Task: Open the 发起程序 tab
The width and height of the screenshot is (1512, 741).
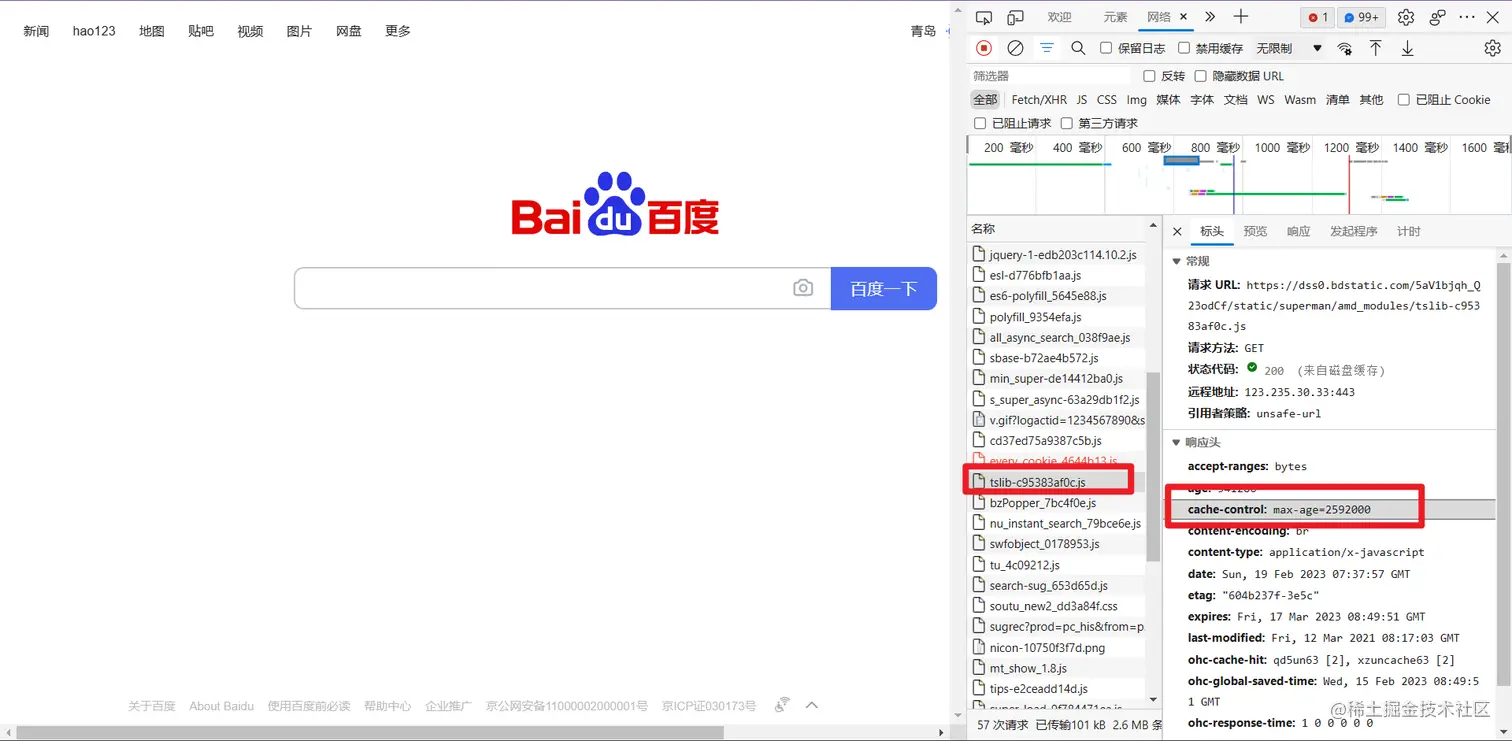Action: 1353,232
